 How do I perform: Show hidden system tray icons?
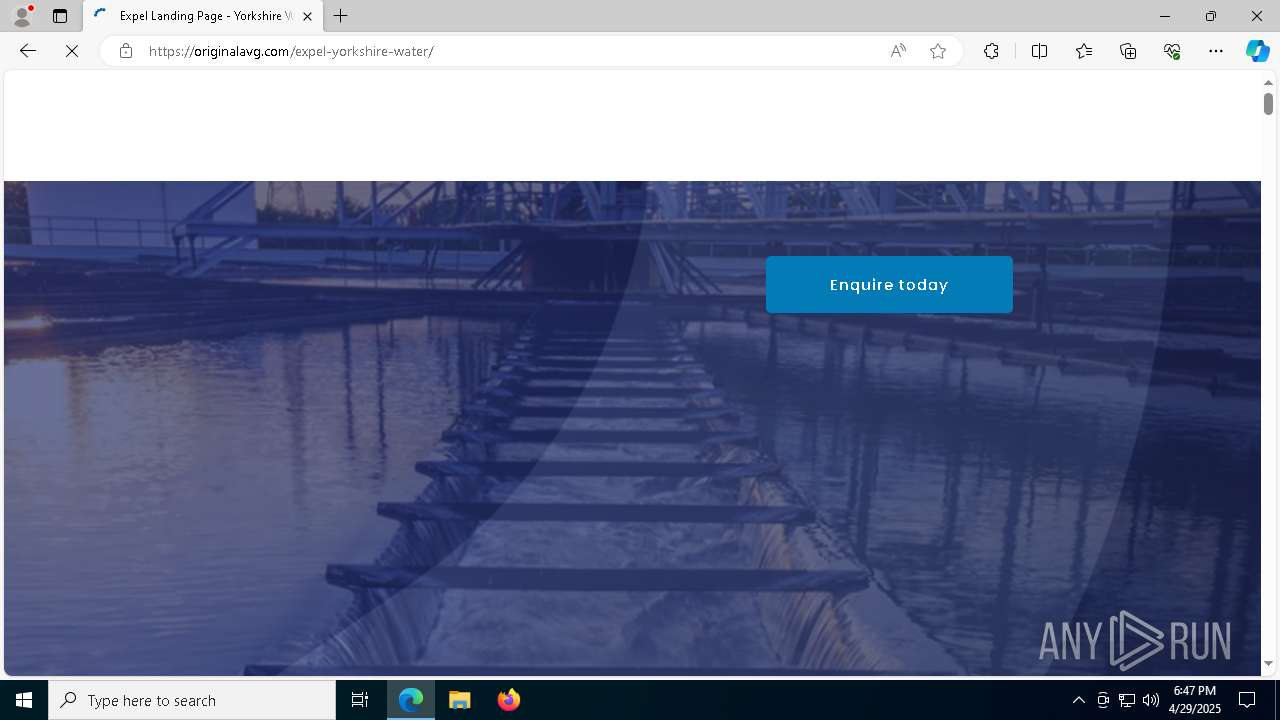(1078, 700)
